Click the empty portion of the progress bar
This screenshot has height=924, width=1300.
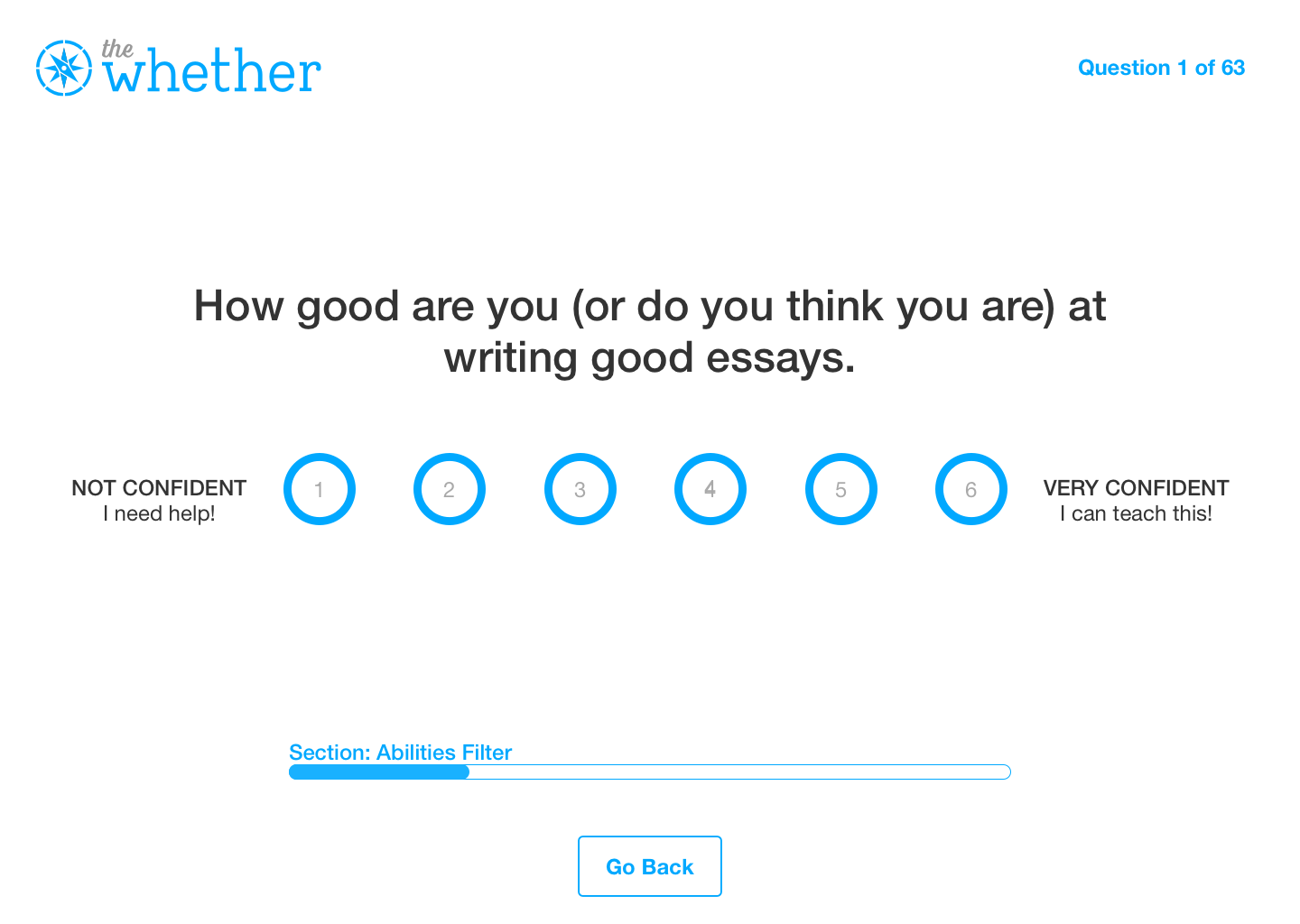click(738, 772)
